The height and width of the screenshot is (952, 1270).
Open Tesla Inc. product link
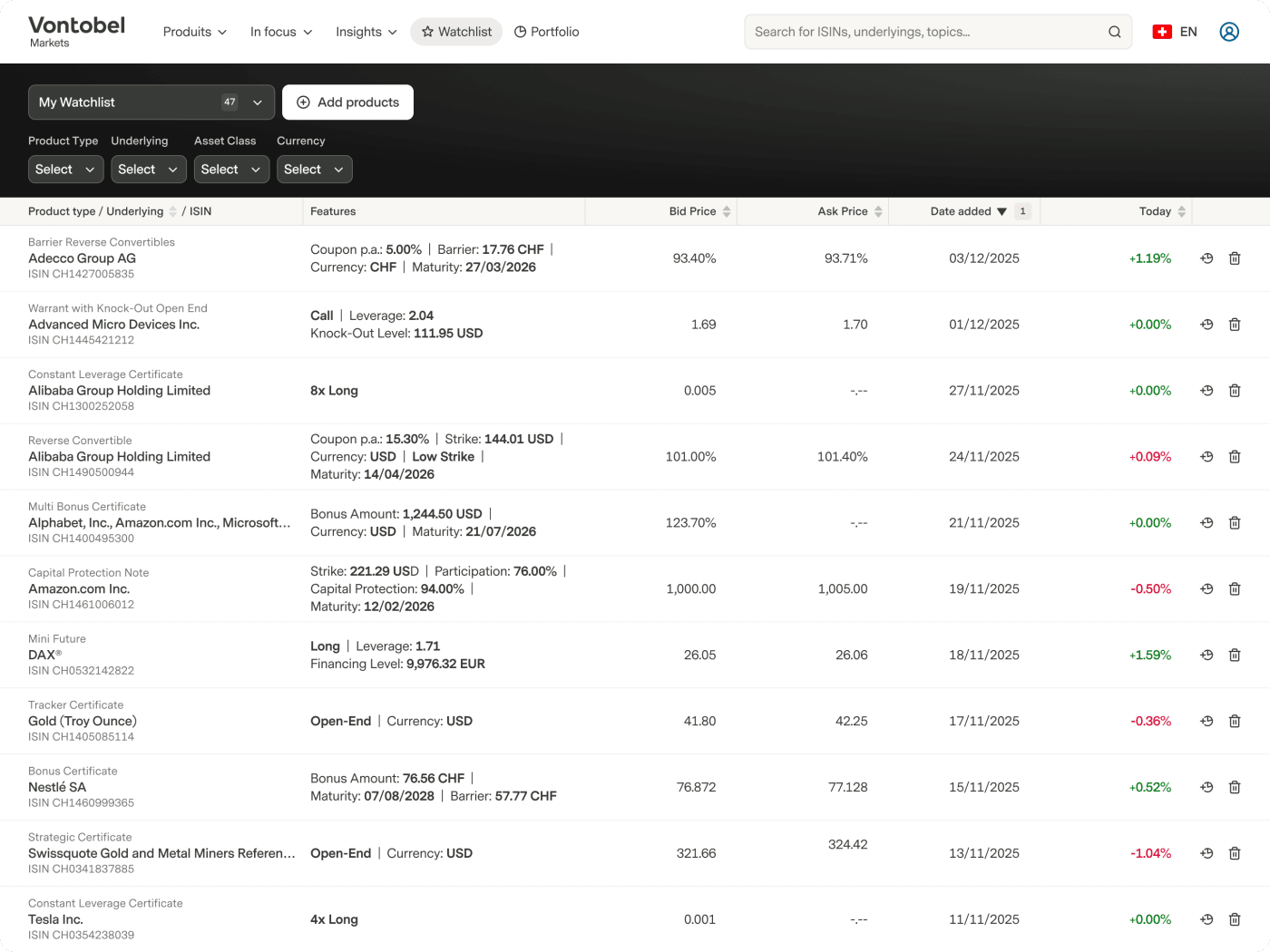coord(55,920)
